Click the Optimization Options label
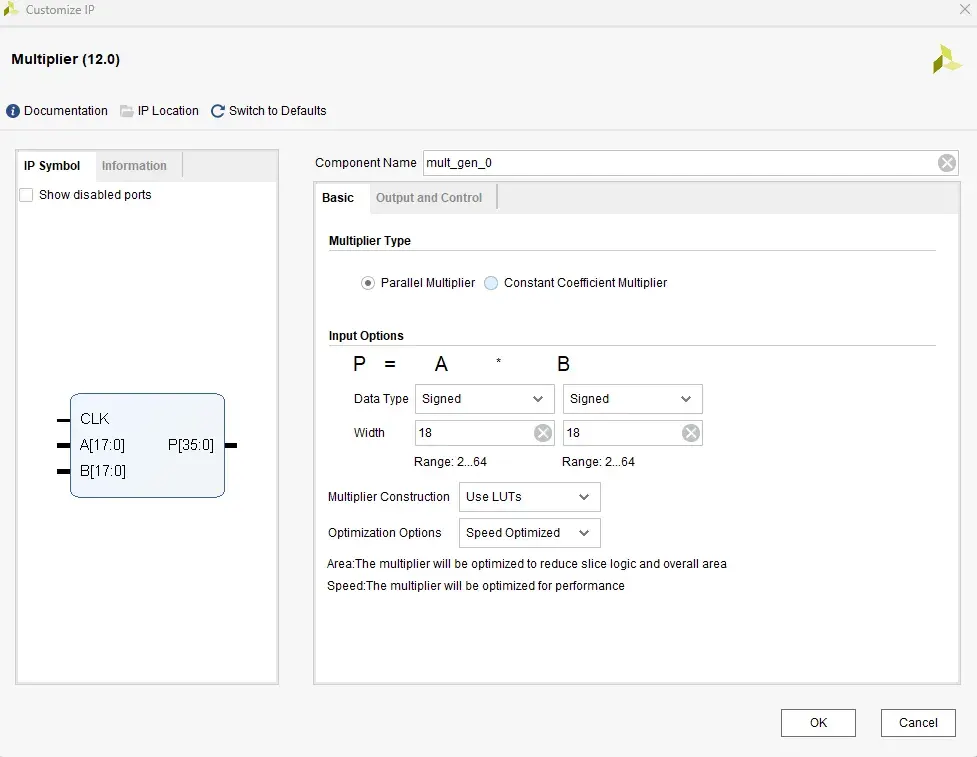Image resolution: width=977 pixels, height=757 pixels. coord(384,533)
